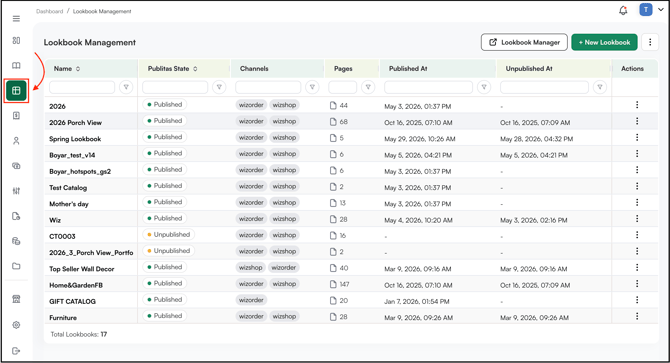Click the Name column filter funnel
The width and height of the screenshot is (670, 363).
pos(126,87)
